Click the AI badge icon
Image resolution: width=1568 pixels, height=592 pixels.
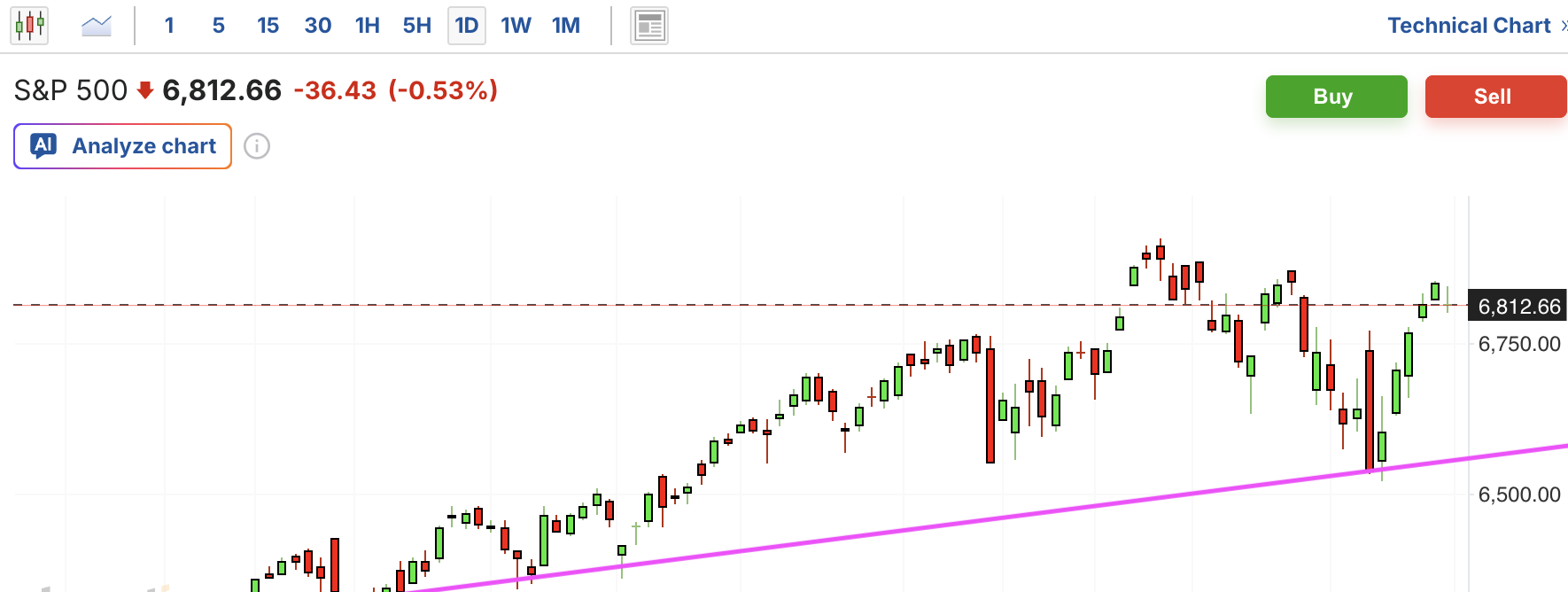point(43,145)
